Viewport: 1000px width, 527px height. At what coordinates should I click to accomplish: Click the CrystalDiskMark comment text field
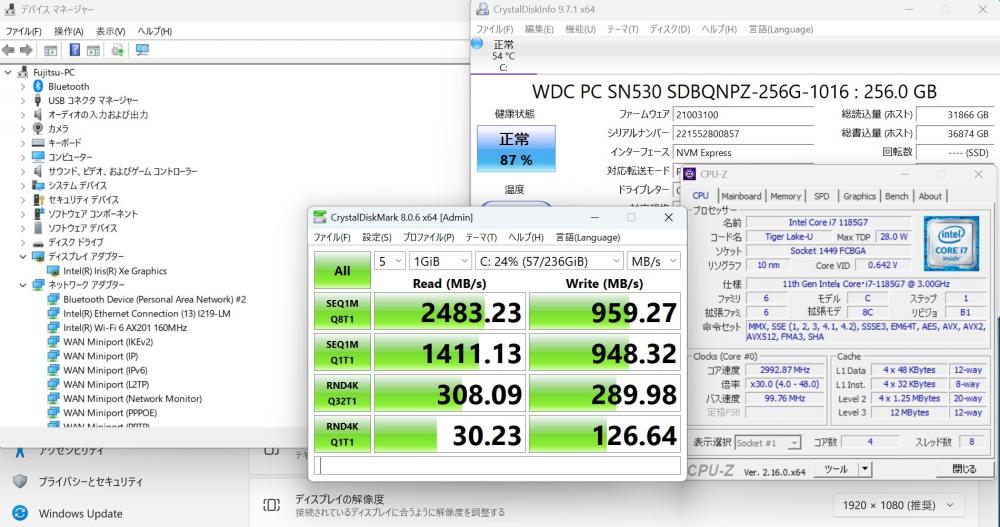[497, 466]
